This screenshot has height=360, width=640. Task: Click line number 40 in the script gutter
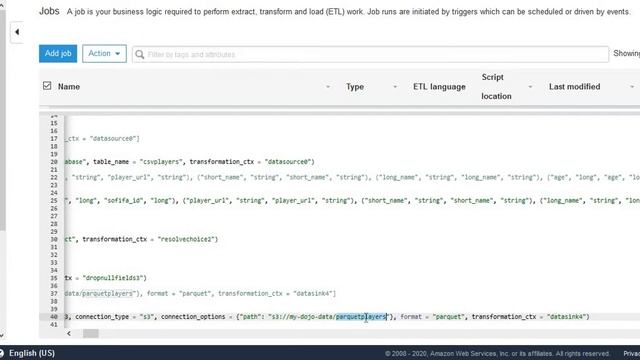pyautogui.click(x=54, y=317)
